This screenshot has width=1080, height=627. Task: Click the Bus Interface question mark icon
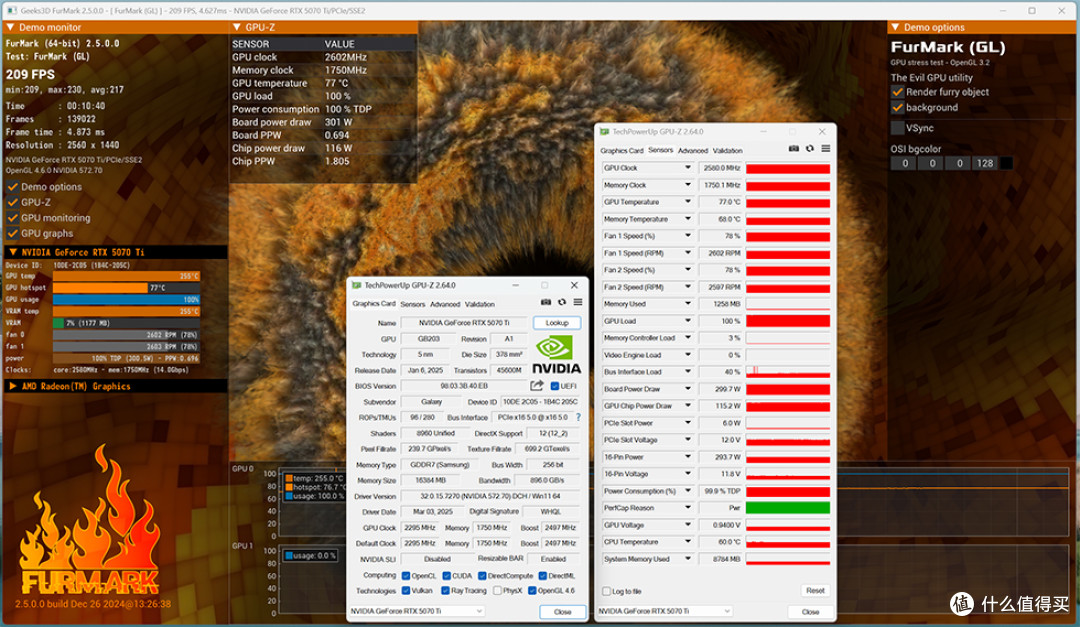[578, 418]
